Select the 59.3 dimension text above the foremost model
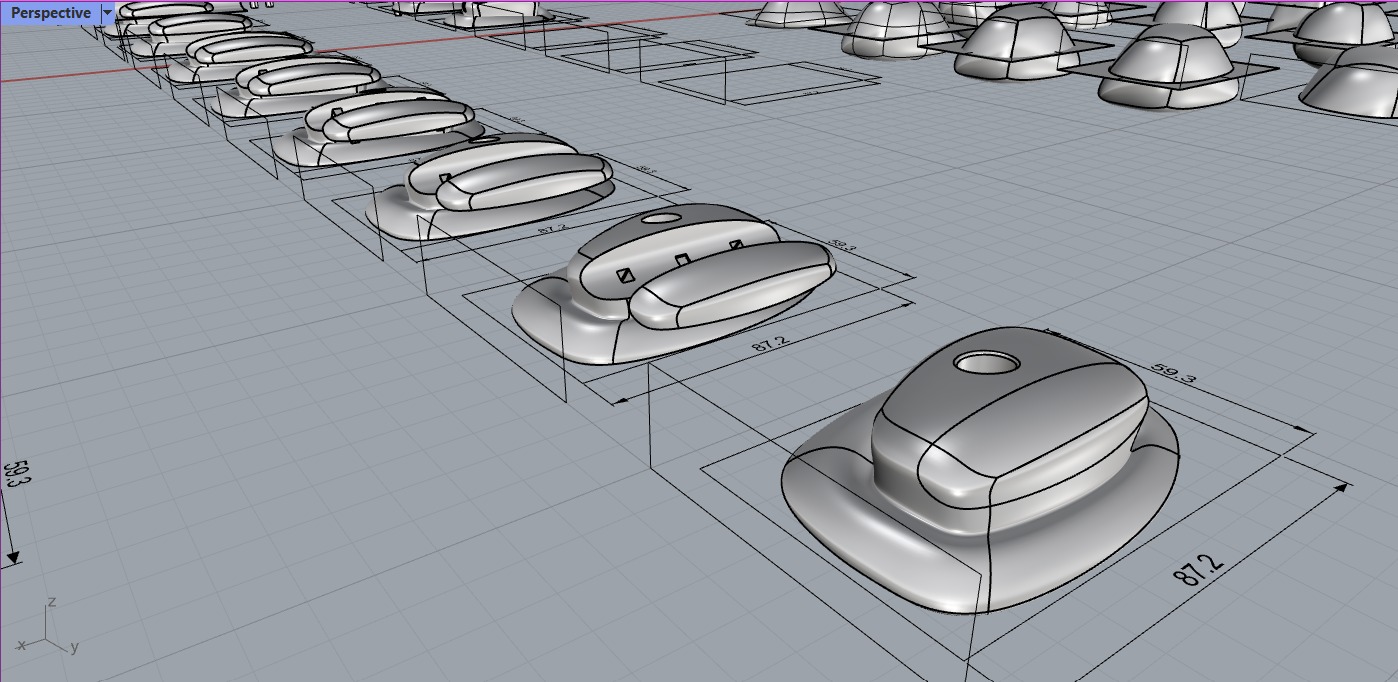Screen dimensions: 1398x682 (x=1173, y=375)
